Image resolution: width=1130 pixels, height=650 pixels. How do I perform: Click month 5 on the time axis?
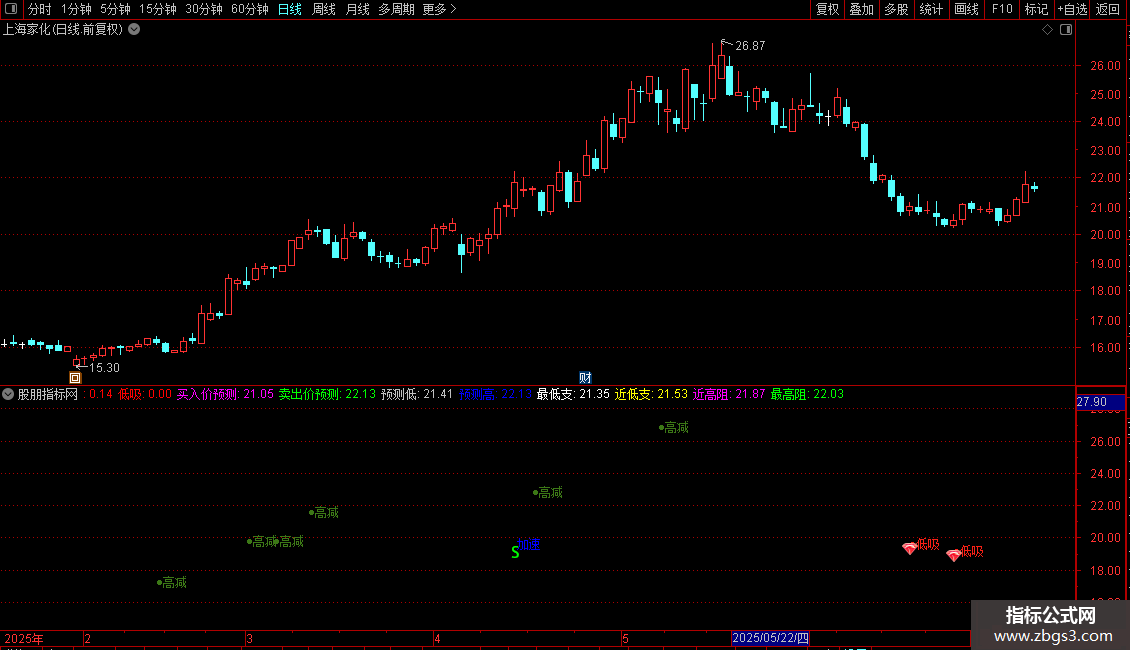626,638
